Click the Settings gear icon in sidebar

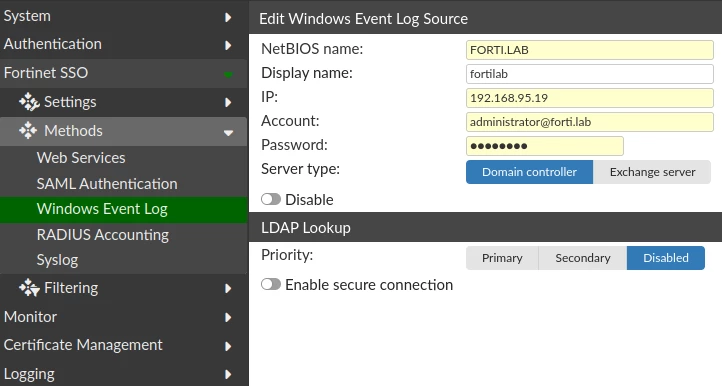click(29, 102)
